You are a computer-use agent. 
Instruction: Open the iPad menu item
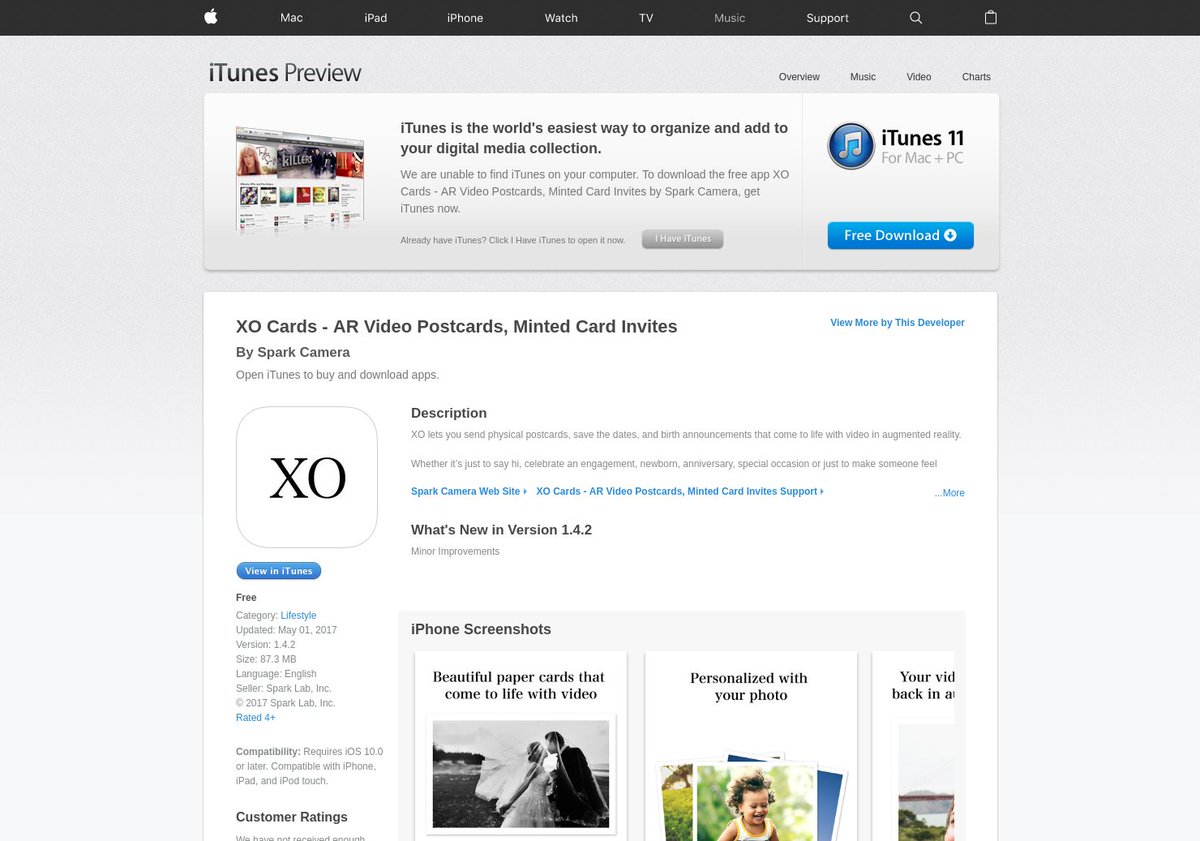point(376,18)
